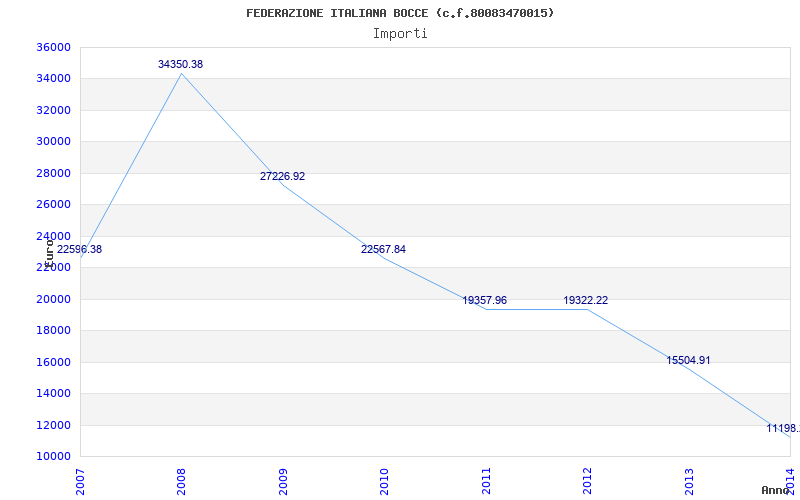Image resolution: width=800 pixels, height=500 pixels.
Task: Click the 22567.84 value label
Action: (x=383, y=249)
